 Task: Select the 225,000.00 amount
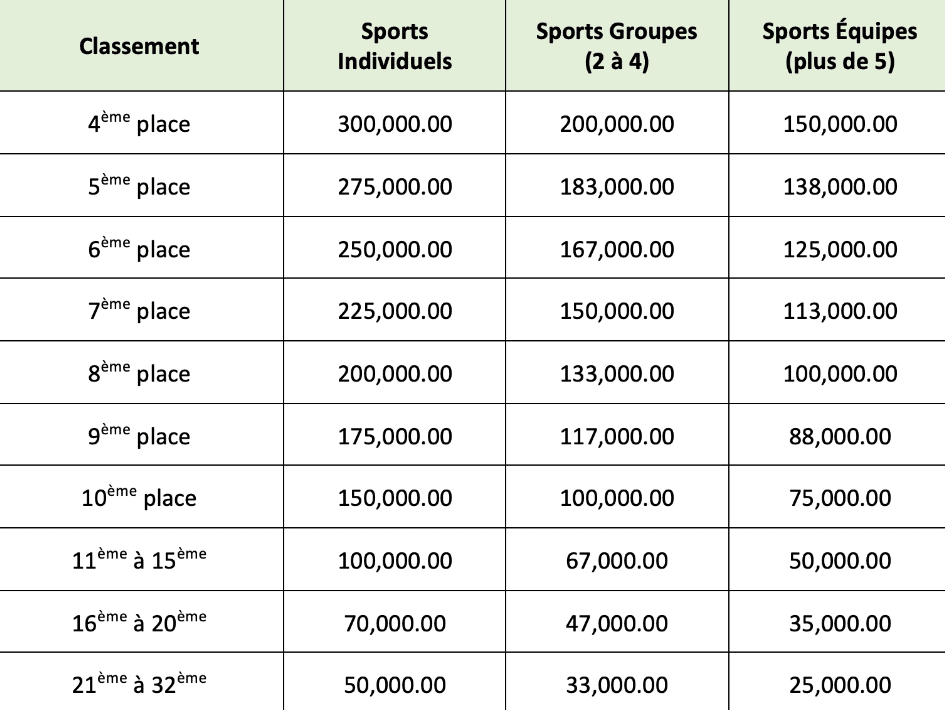(394, 311)
